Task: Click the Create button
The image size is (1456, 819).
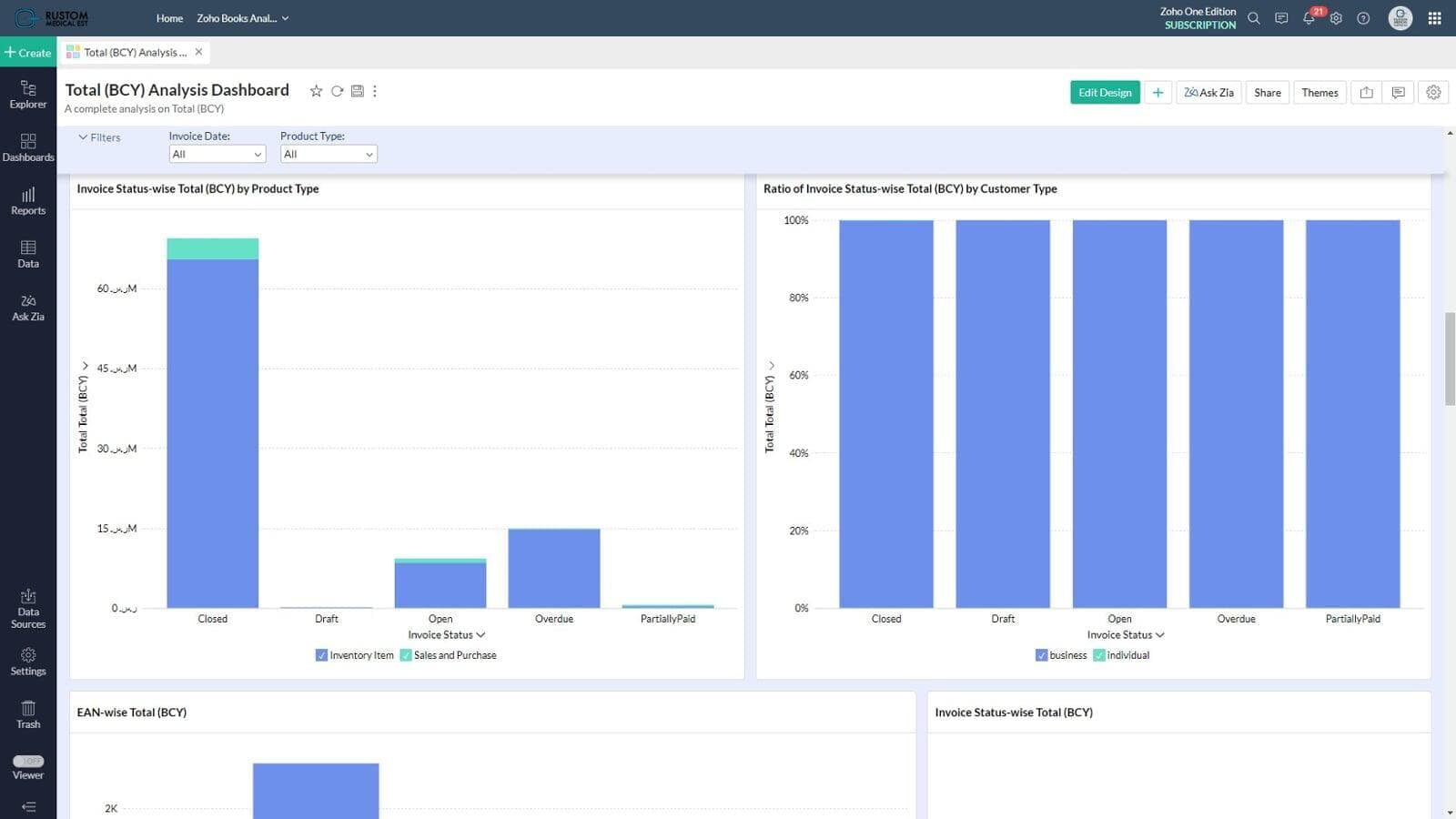Action: (x=28, y=53)
